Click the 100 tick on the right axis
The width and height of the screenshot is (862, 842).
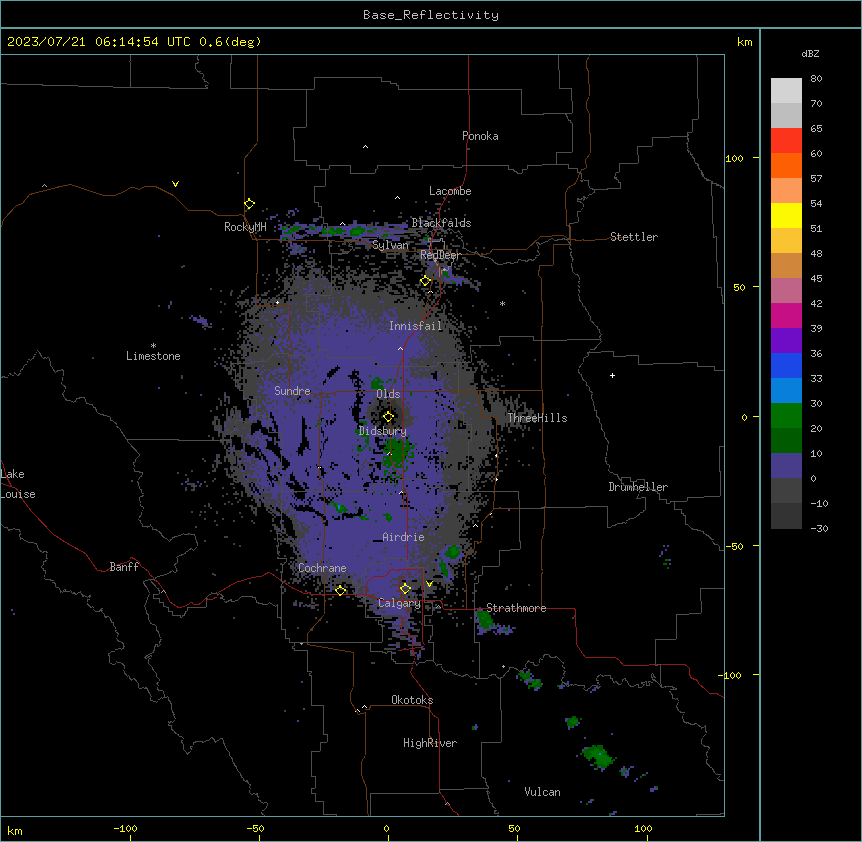point(734,158)
